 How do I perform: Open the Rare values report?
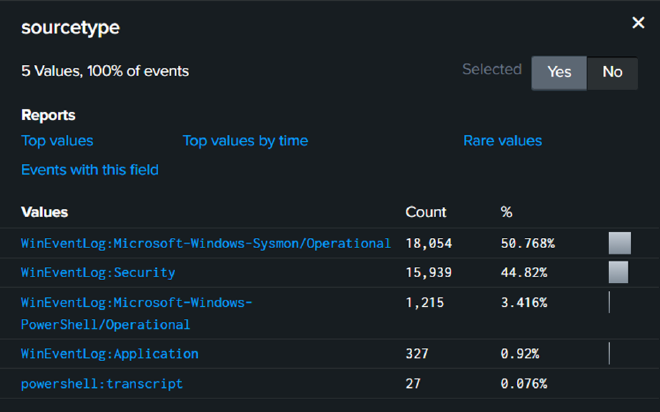pyautogui.click(x=502, y=141)
